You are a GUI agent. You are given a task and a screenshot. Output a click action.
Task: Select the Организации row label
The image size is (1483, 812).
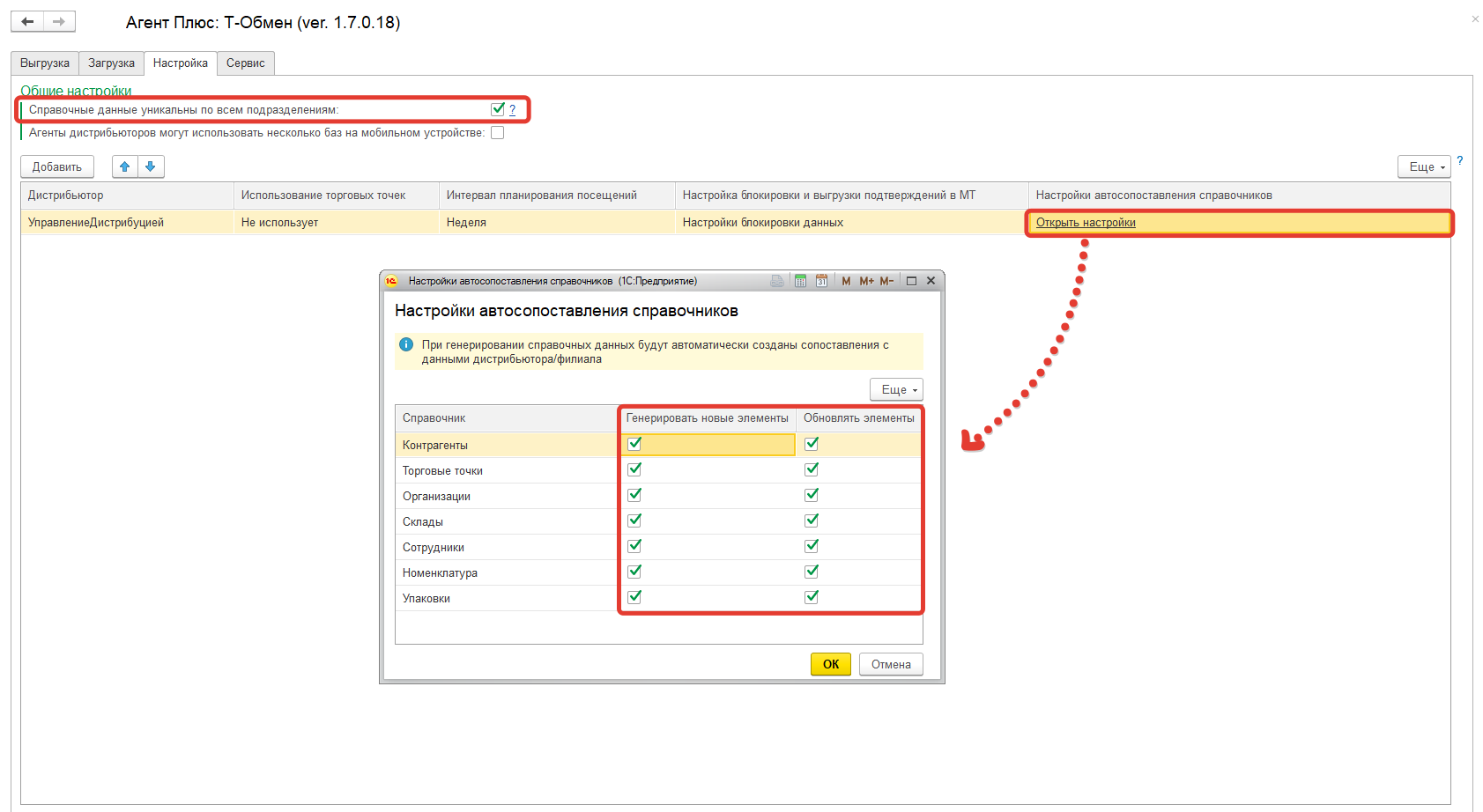coord(436,496)
